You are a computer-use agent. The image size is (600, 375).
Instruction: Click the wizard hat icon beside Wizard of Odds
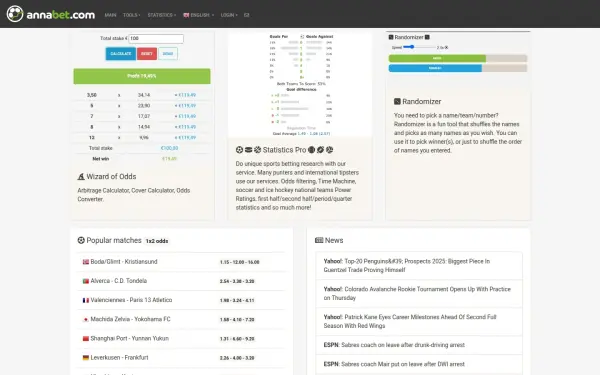(81, 176)
